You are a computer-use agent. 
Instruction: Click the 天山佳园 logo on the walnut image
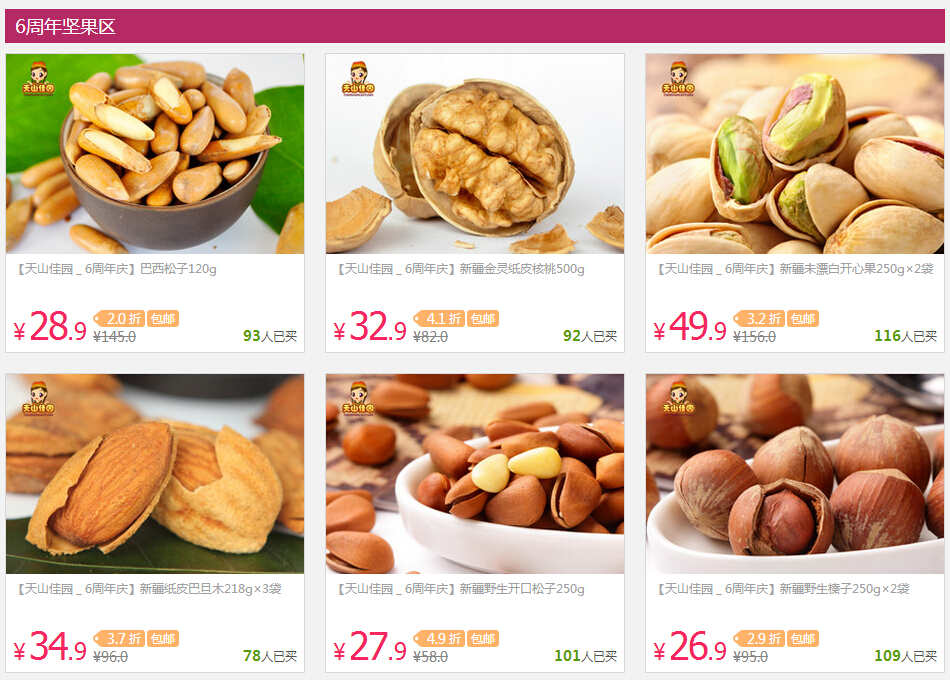(358, 79)
